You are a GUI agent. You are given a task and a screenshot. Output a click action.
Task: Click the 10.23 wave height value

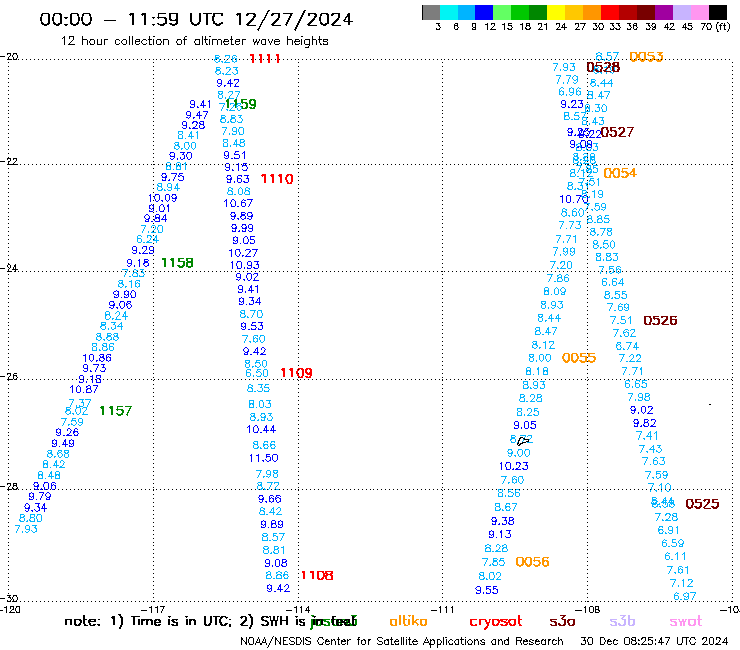(x=514, y=466)
